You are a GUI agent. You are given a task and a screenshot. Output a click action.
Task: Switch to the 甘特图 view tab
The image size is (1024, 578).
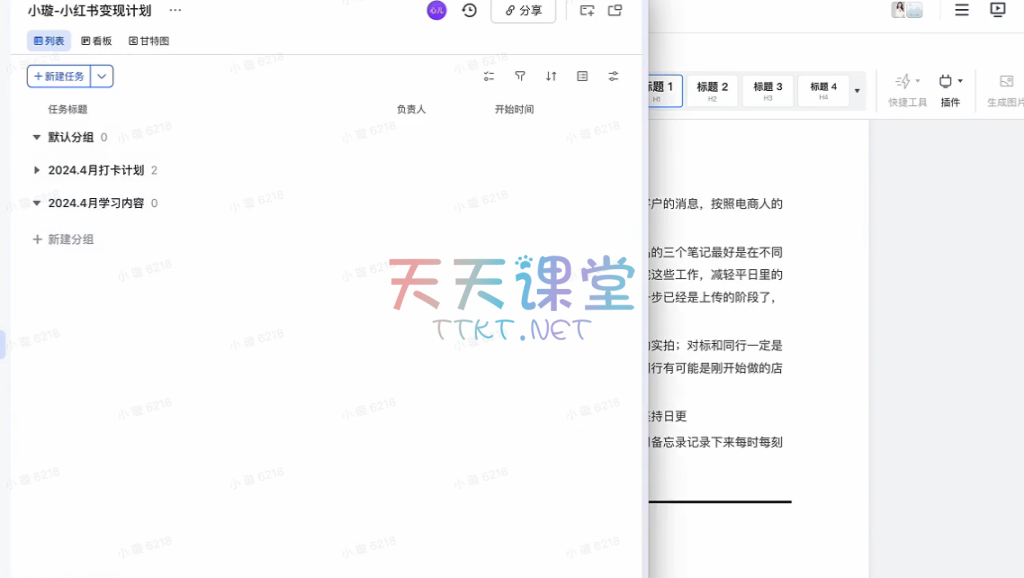tap(149, 41)
